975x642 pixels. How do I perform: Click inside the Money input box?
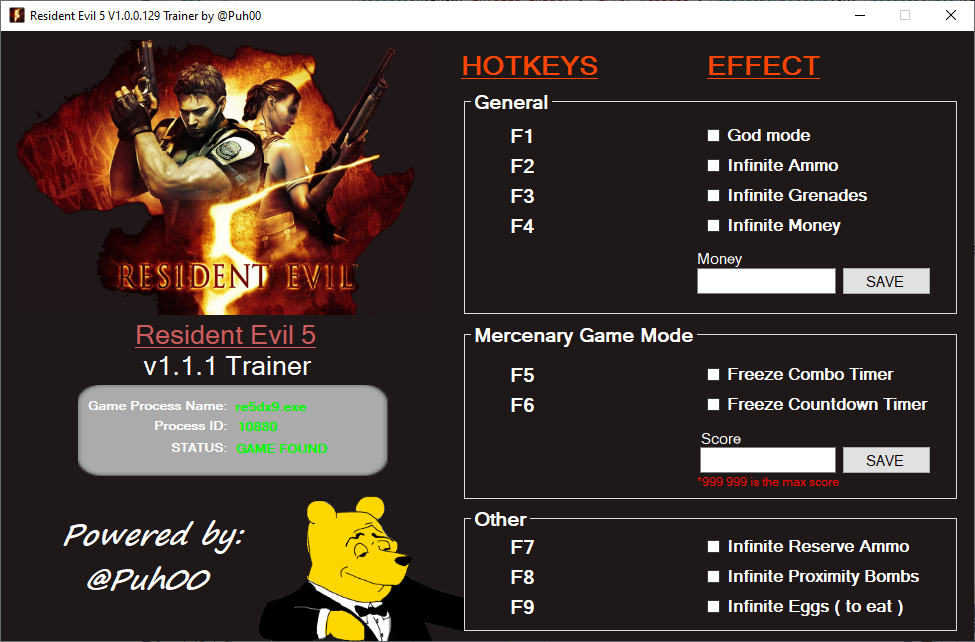click(x=766, y=281)
